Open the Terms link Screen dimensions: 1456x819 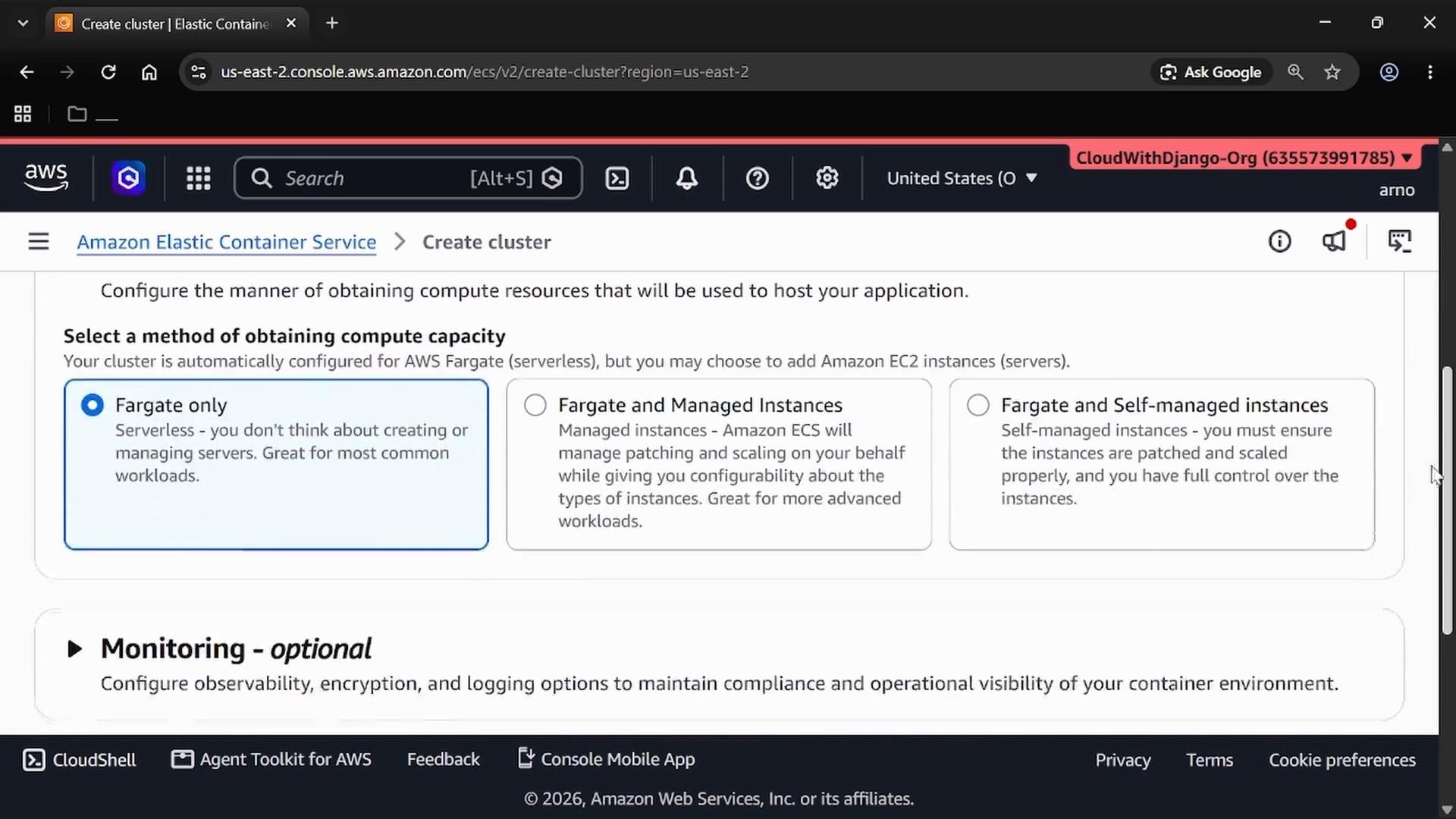[x=1210, y=760]
